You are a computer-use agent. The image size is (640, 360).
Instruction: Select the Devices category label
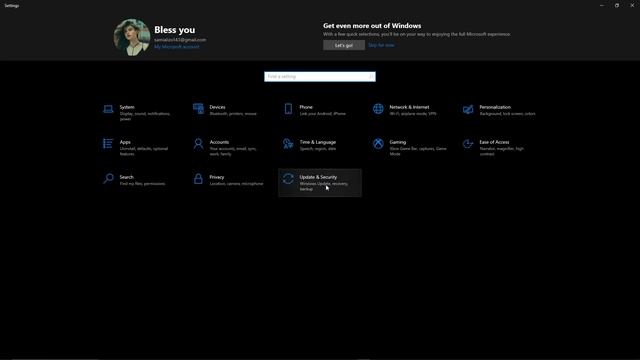coord(218,107)
